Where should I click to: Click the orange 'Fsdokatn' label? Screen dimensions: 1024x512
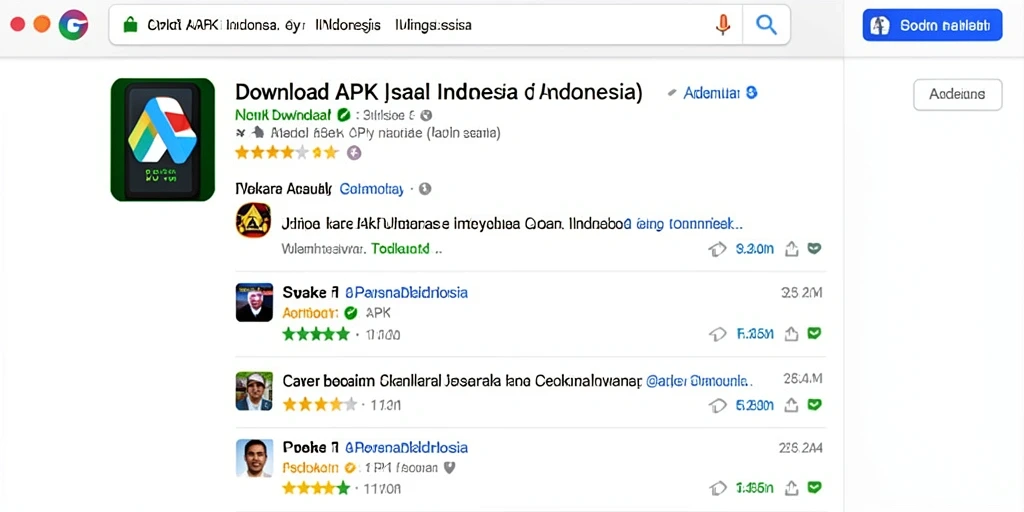(310, 468)
